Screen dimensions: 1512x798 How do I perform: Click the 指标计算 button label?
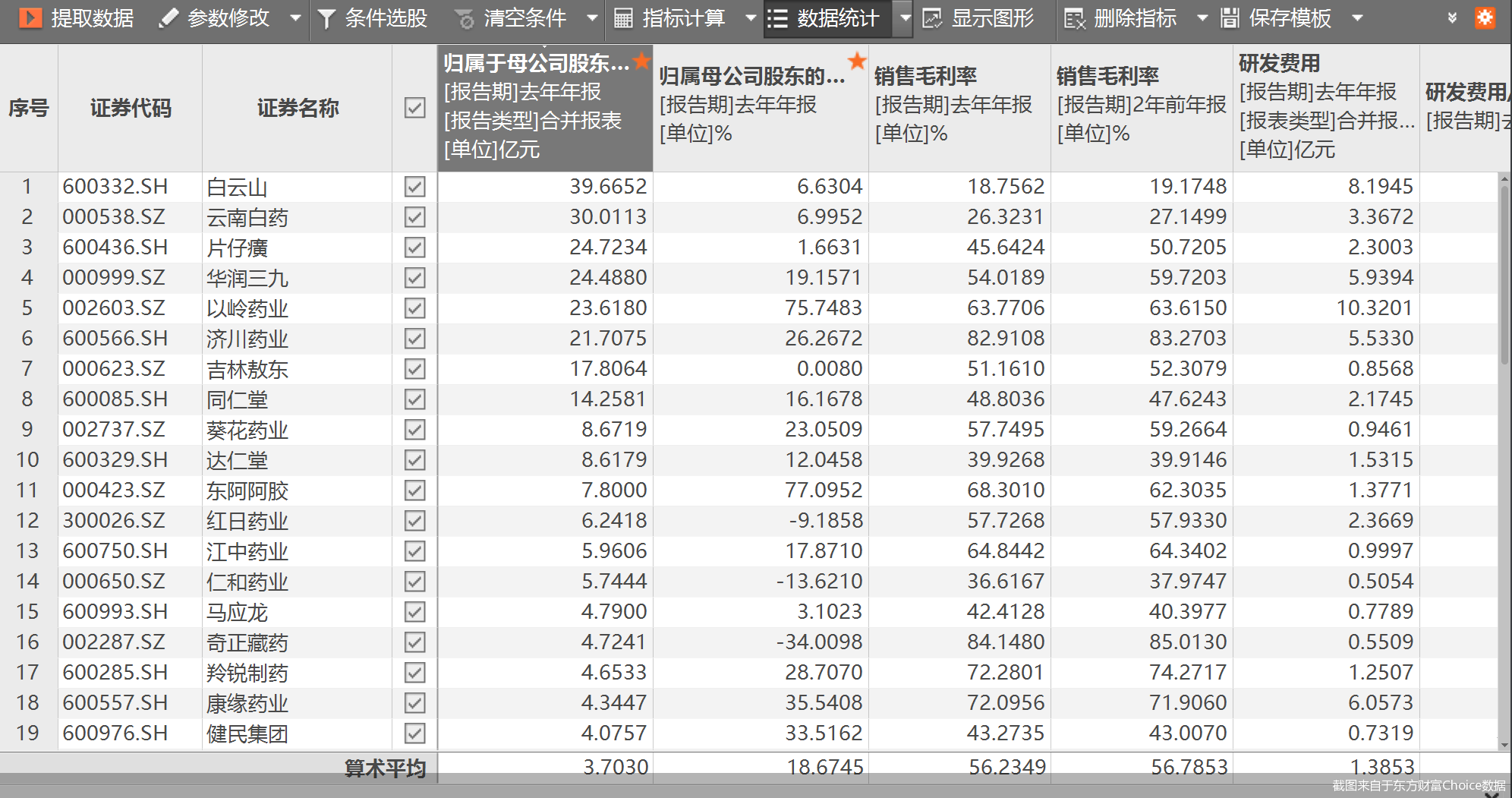click(x=684, y=18)
